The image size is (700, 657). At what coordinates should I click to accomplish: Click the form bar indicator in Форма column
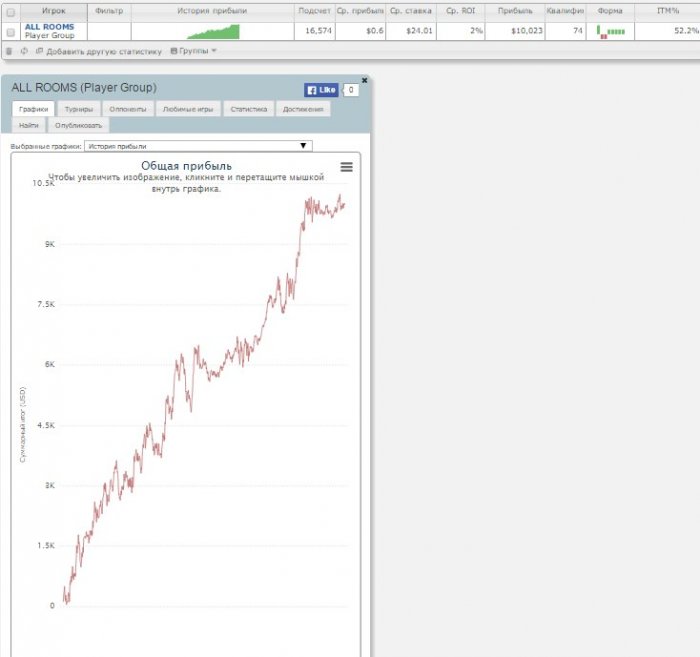610,31
